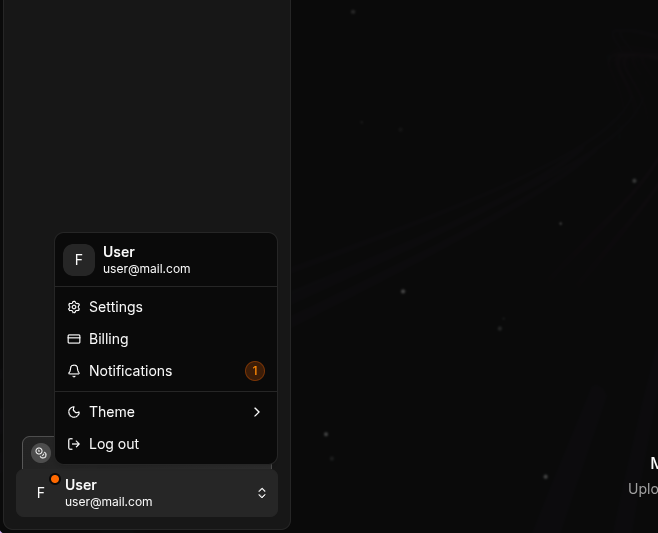Open the Theme submenu entry
658x533 pixels.
166,412
